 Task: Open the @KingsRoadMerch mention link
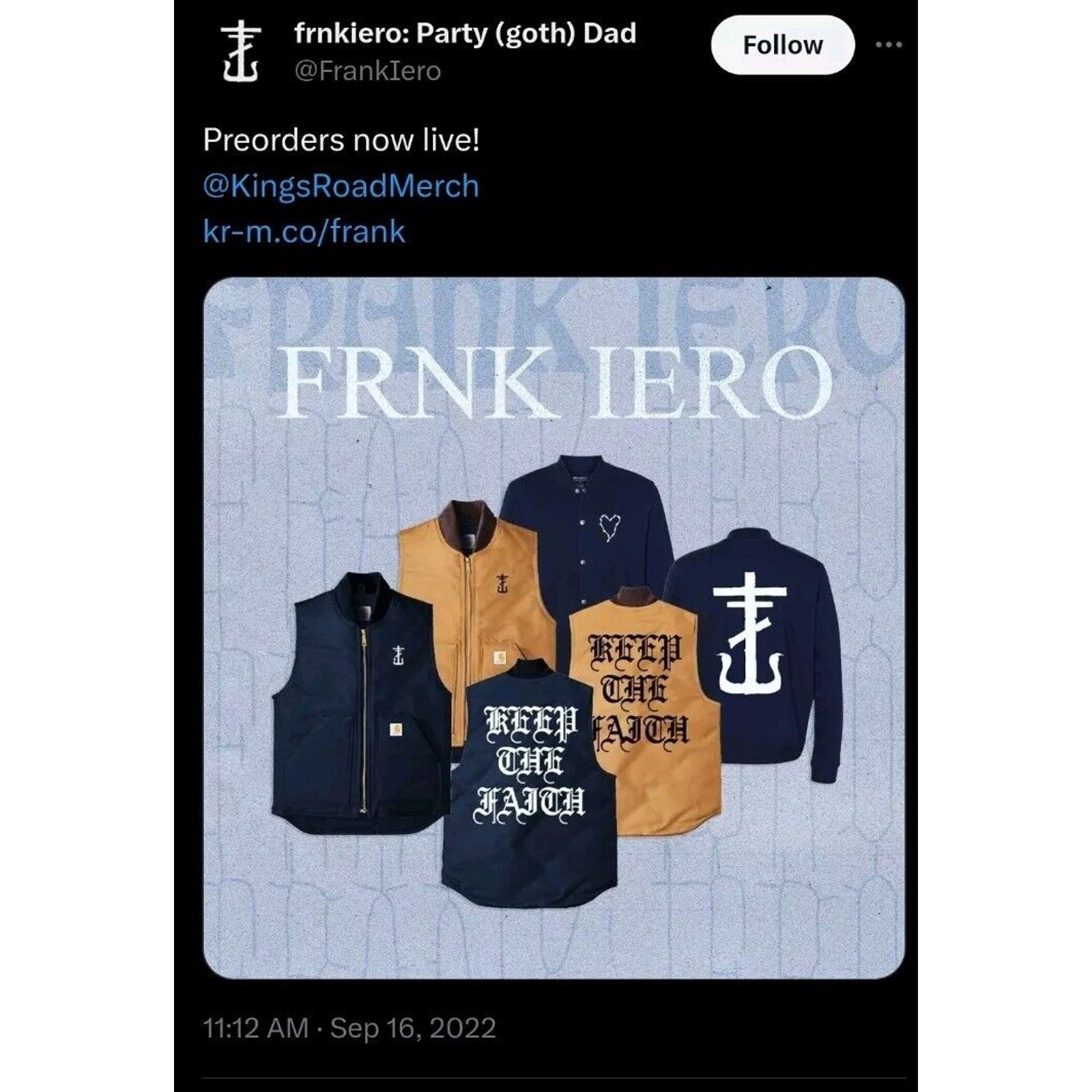(341, 186)
